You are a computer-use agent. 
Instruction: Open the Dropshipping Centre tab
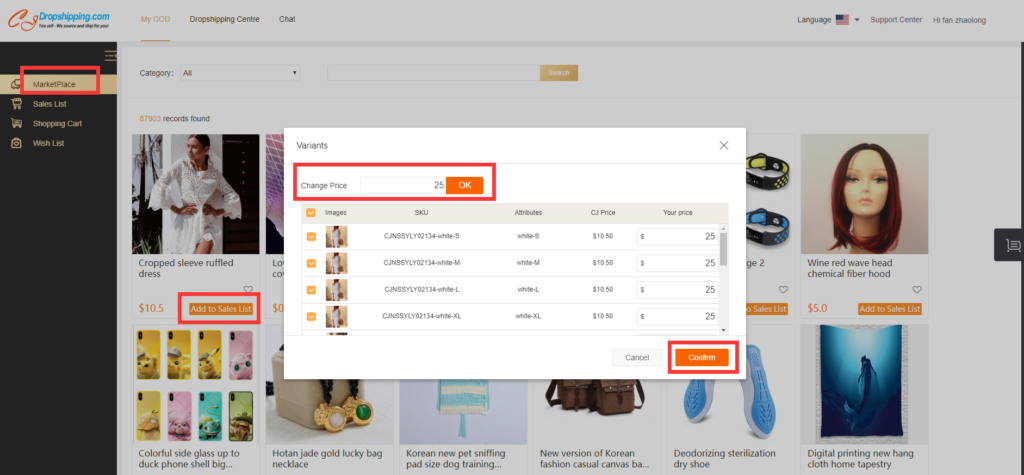(x=225, y=20)
